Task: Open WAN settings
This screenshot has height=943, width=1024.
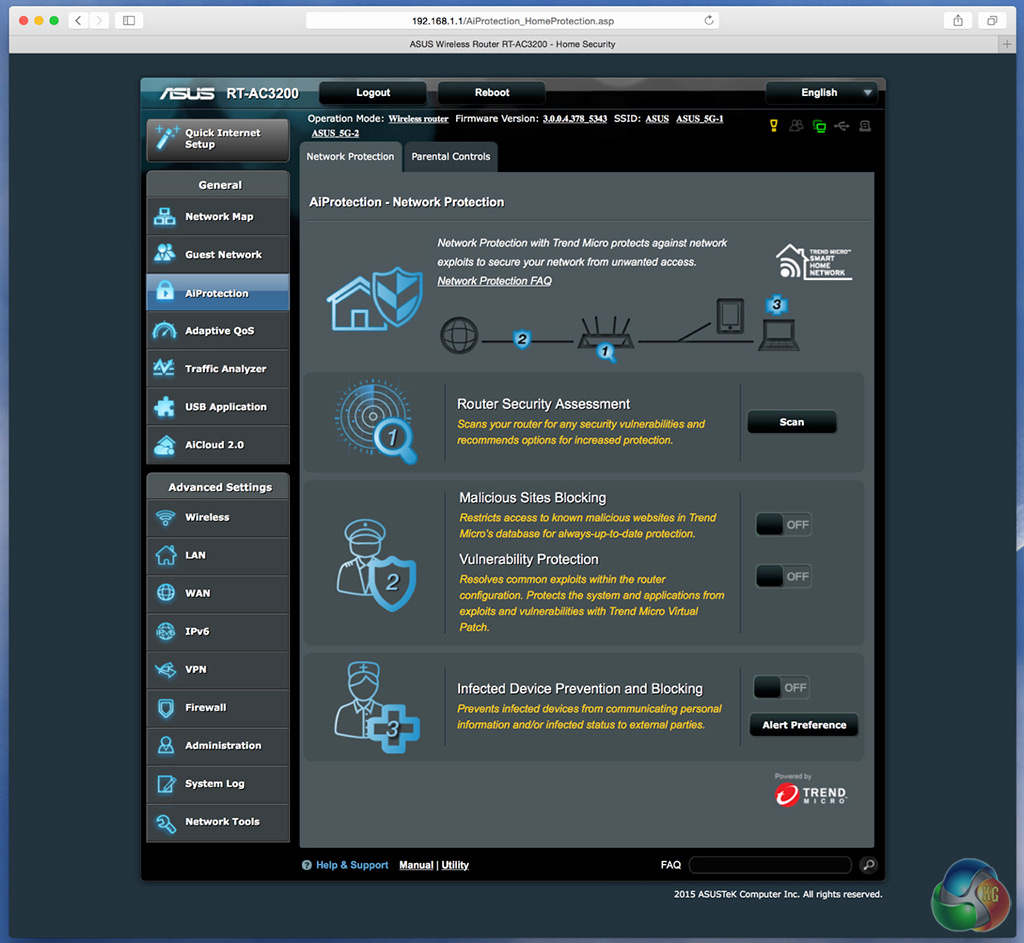Action: 218,593
